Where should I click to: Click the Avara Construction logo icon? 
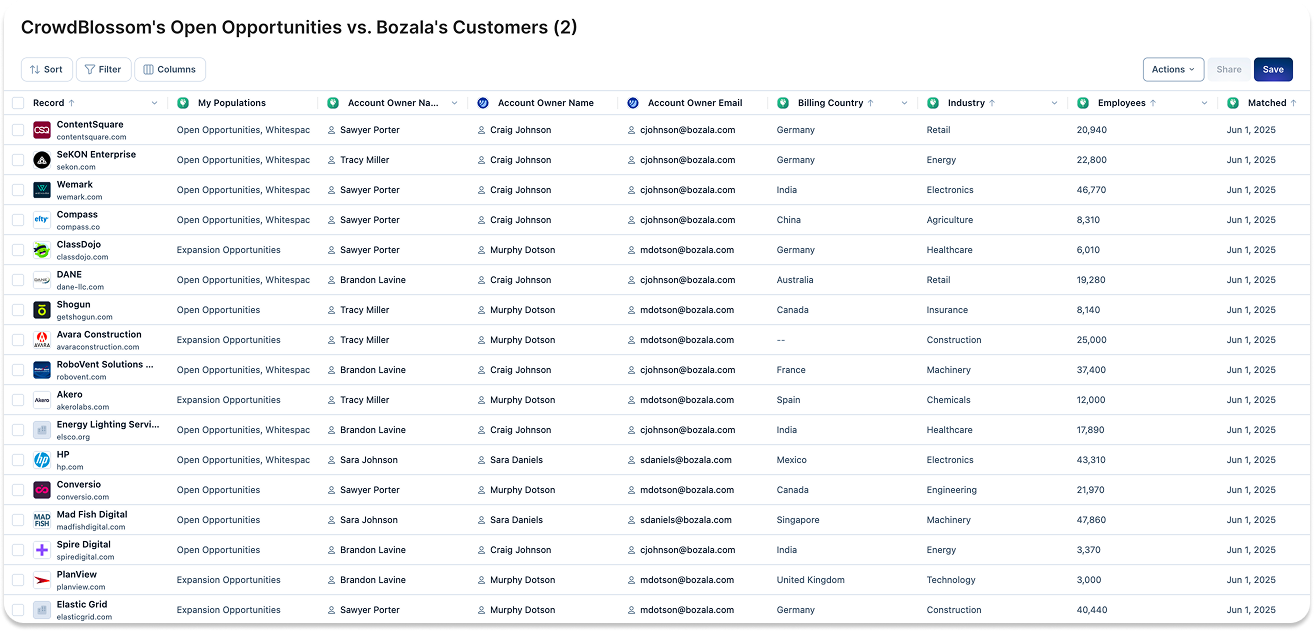pyautogui.click(x=42, y=340)
